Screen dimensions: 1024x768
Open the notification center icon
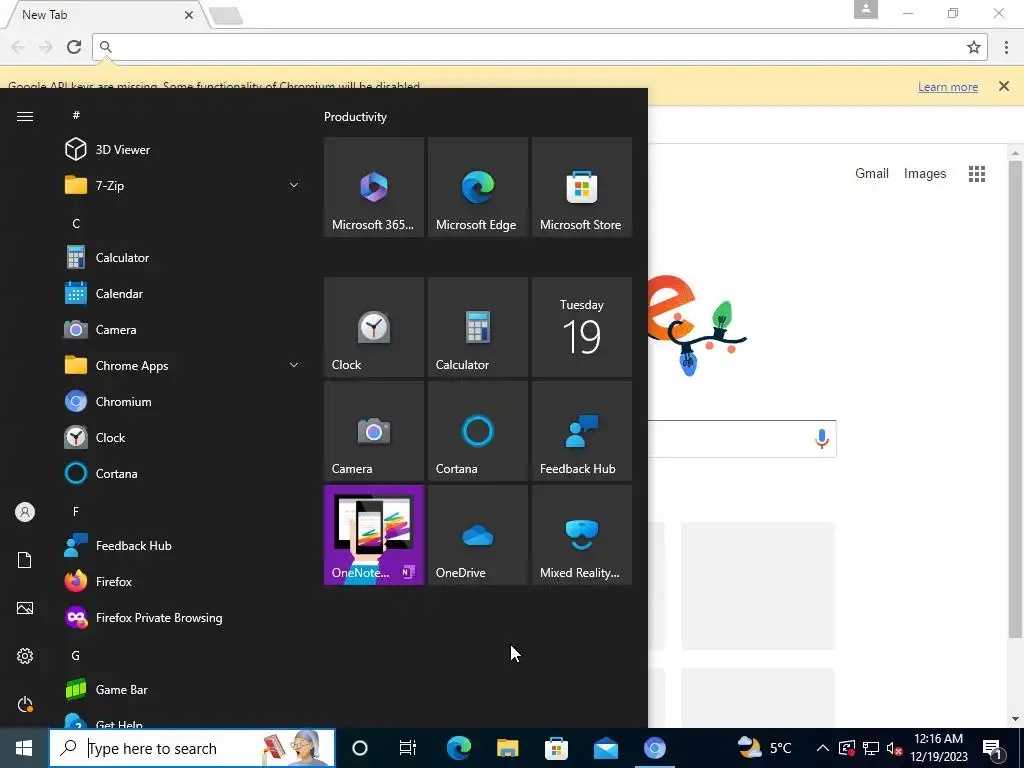click(x=993, y=748)
